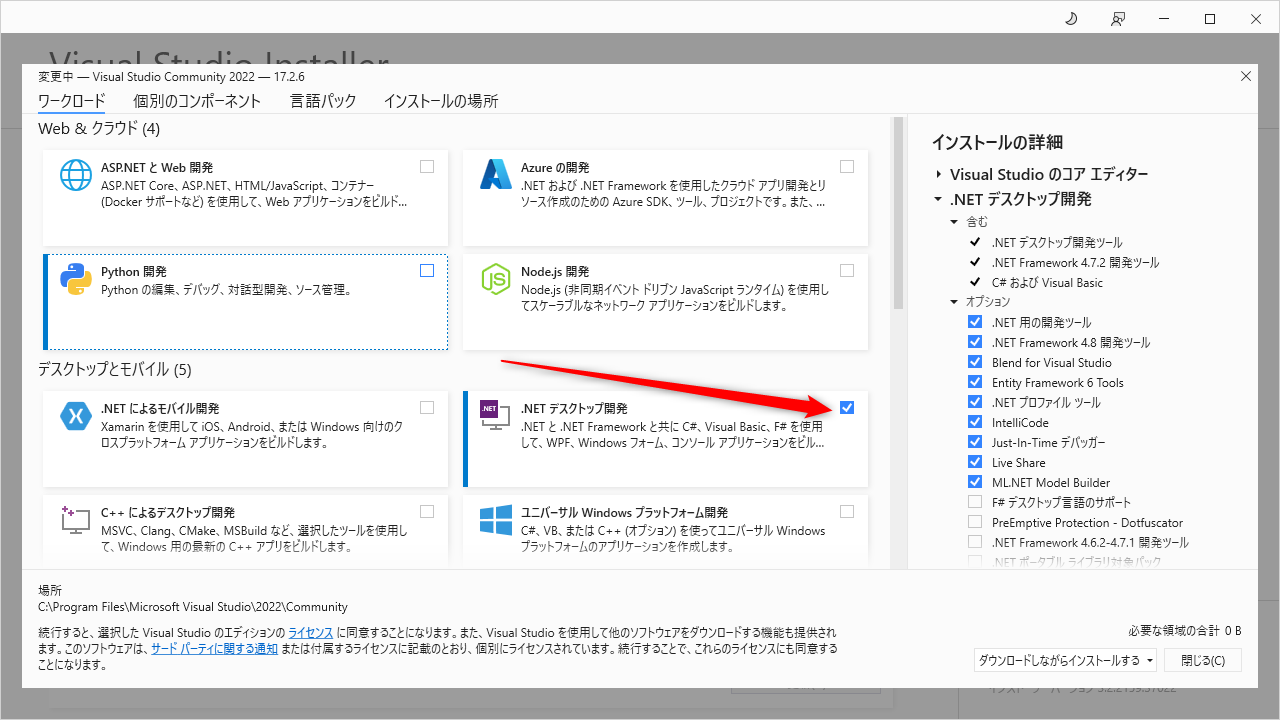Switch to the 言語パック tab
The image size is (1280, 720).
coord(323,101)
